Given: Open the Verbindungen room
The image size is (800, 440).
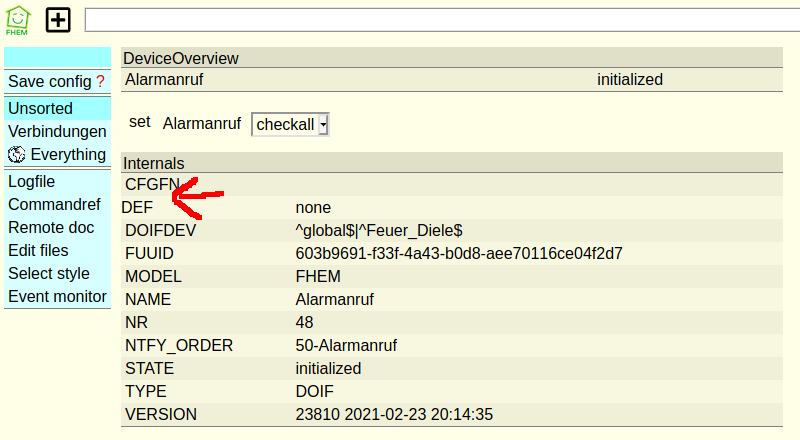Looking at the screenshot, I should [x=57, y=131].
